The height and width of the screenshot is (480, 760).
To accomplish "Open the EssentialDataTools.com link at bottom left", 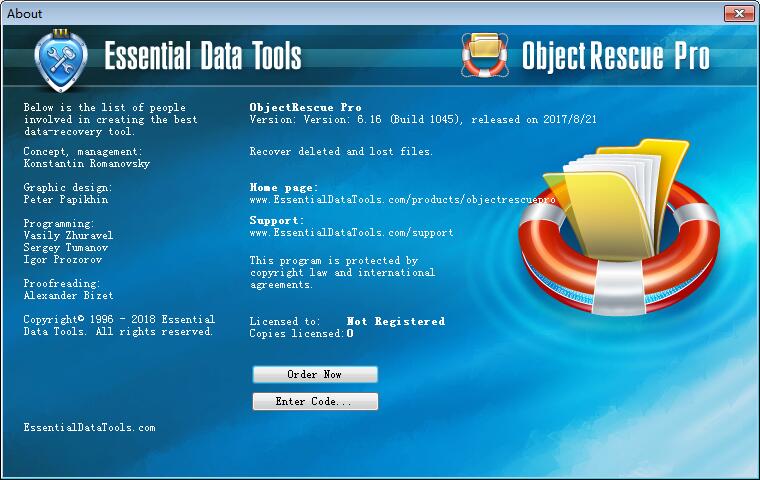I will coord(90,428).
